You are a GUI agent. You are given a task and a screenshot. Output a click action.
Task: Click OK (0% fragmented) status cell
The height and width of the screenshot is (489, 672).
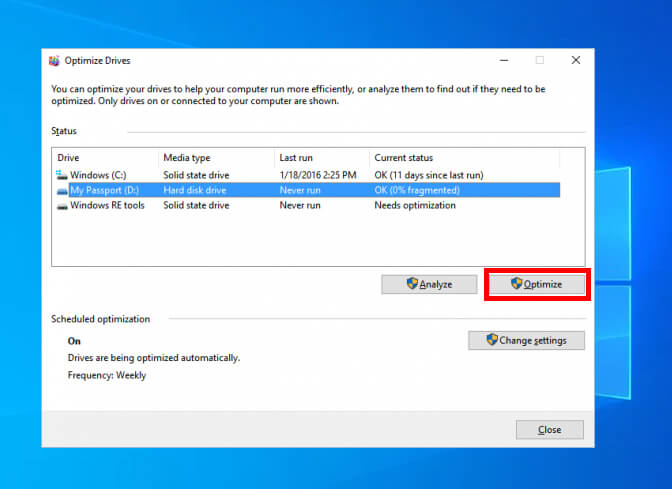[417, 190]
